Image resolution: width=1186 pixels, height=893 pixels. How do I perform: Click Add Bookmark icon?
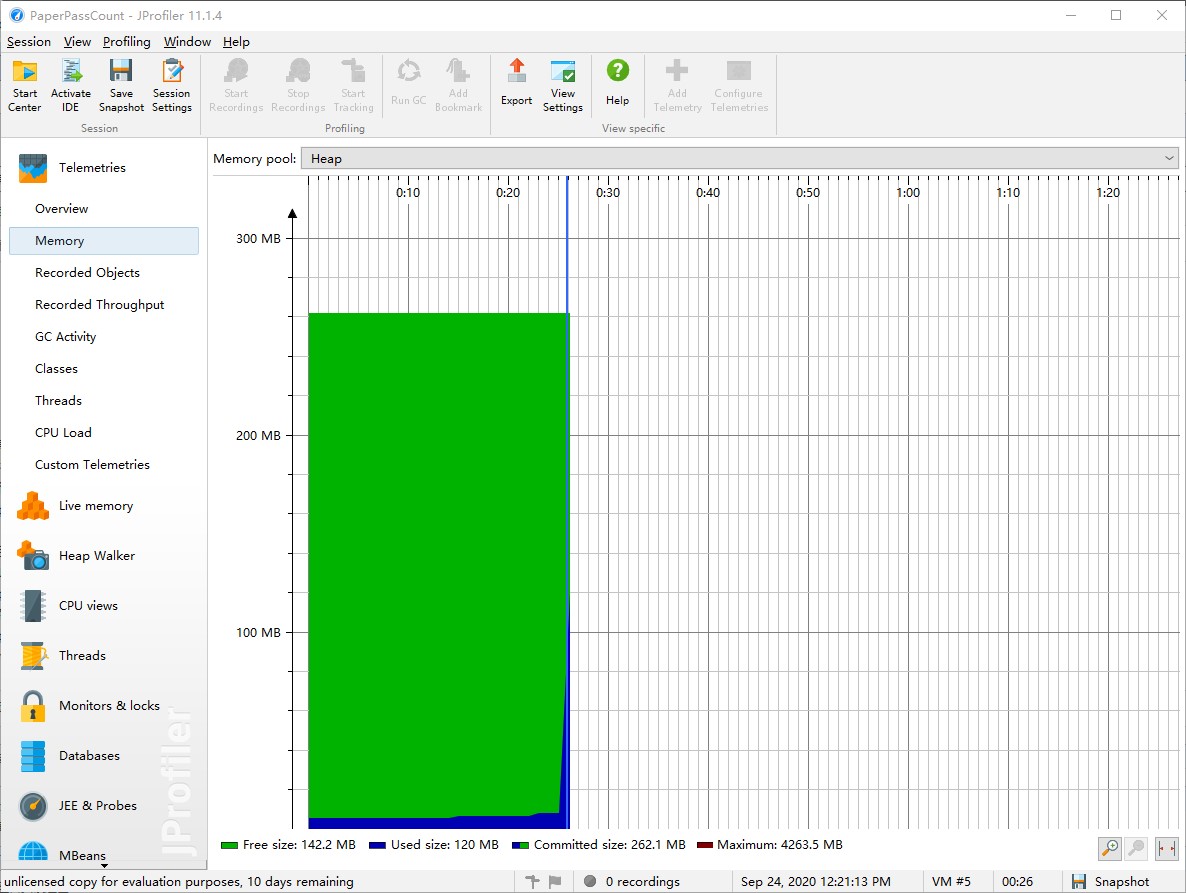pos(458,85)
